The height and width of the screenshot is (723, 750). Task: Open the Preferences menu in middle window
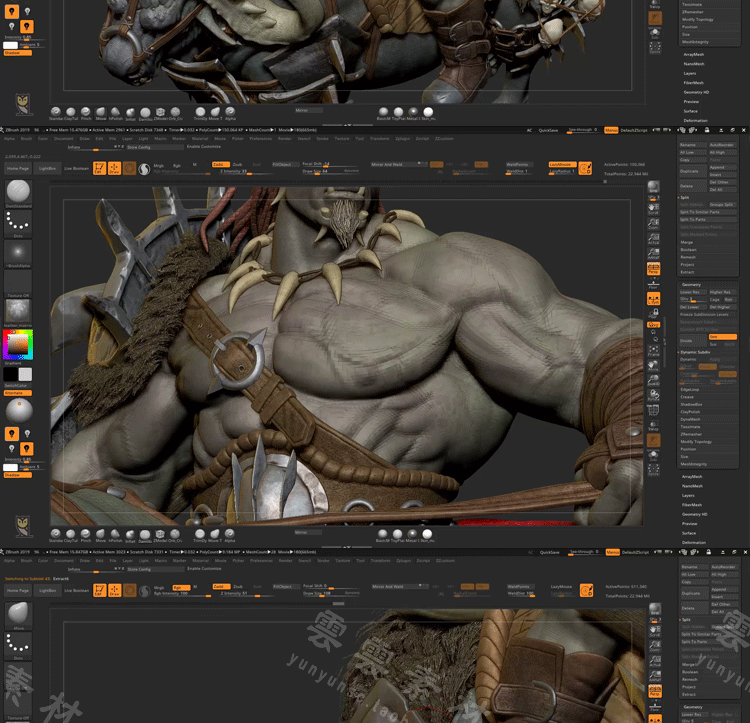[x=261, y=139]
